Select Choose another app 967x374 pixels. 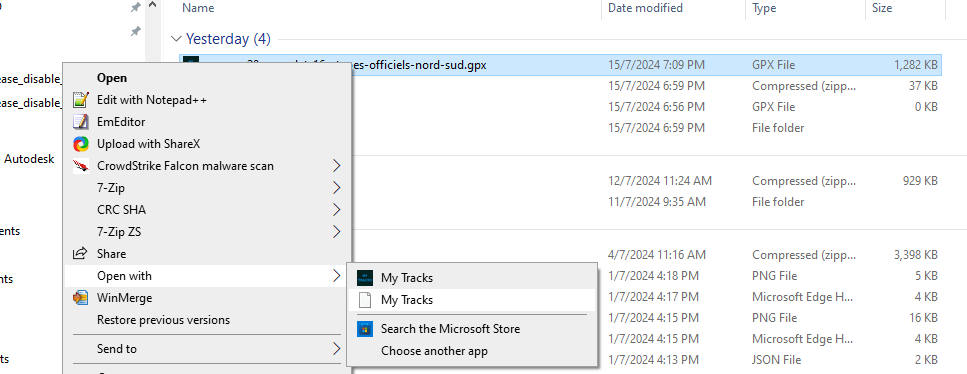pos(472,351)
